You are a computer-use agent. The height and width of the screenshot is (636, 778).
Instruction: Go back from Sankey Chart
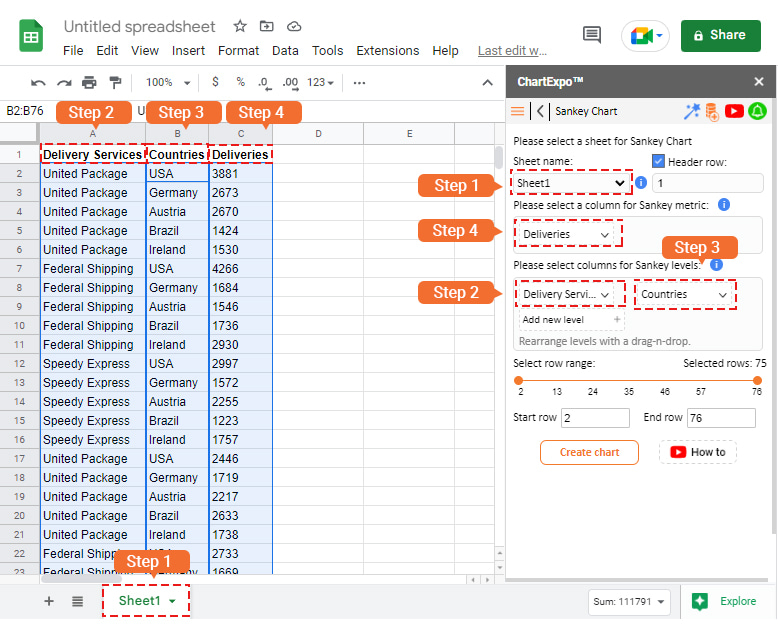pyautogui.click(x=540, y=111)
